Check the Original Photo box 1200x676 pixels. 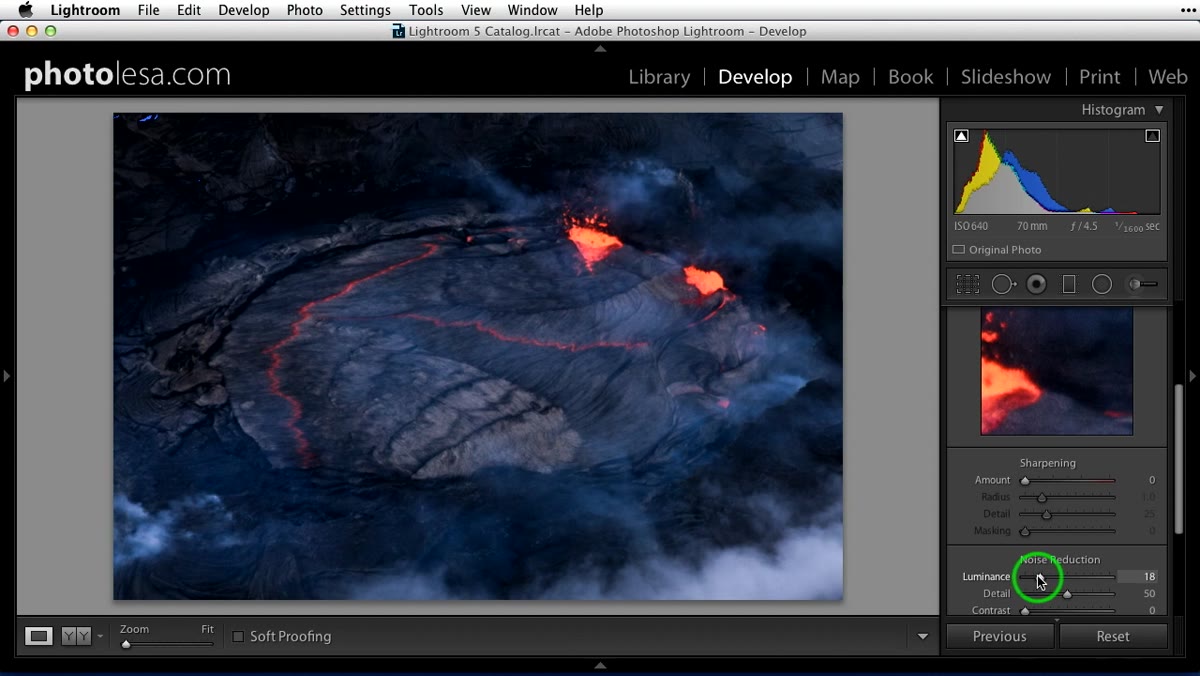coord(958,250)
